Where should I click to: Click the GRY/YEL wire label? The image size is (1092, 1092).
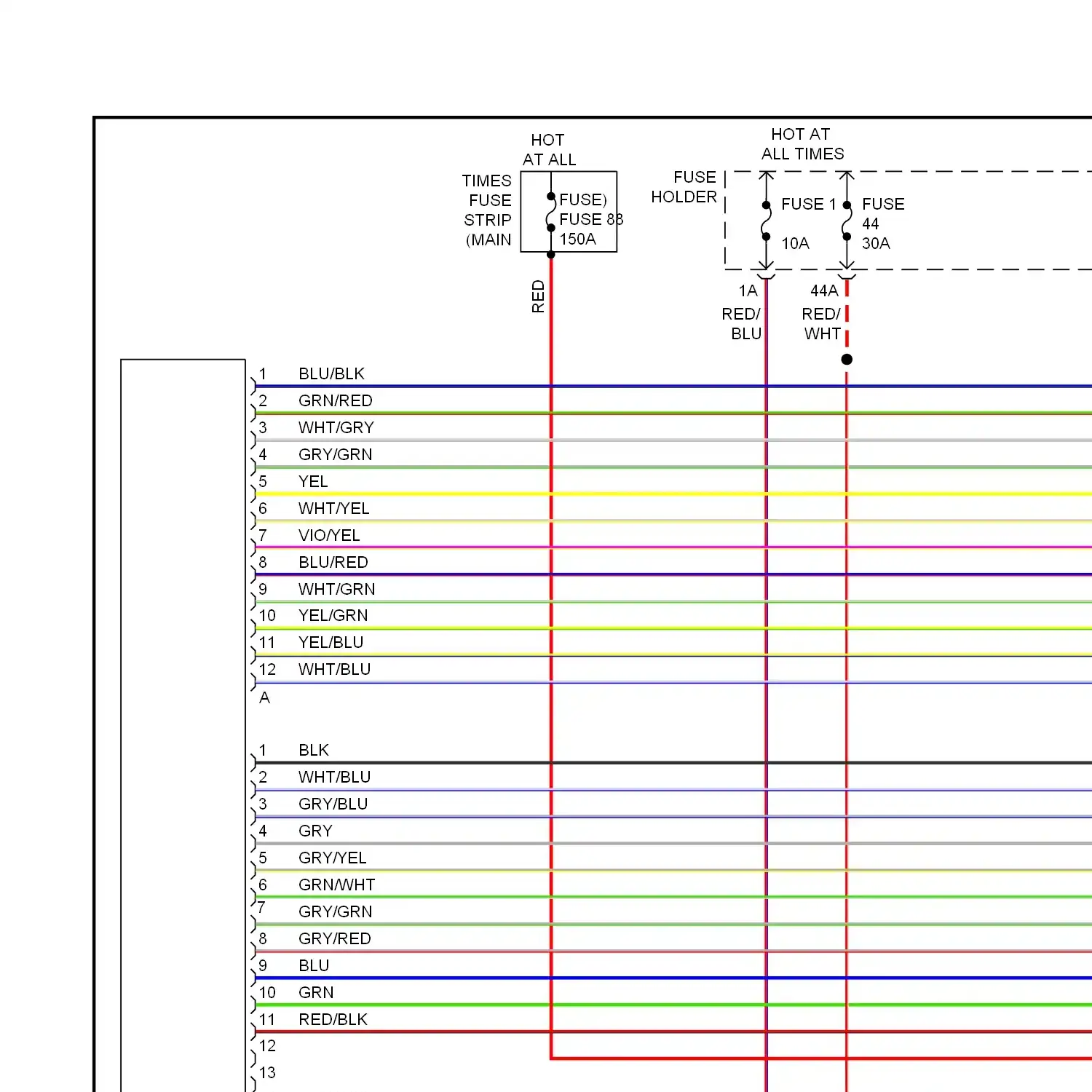[x=332, y=858]
